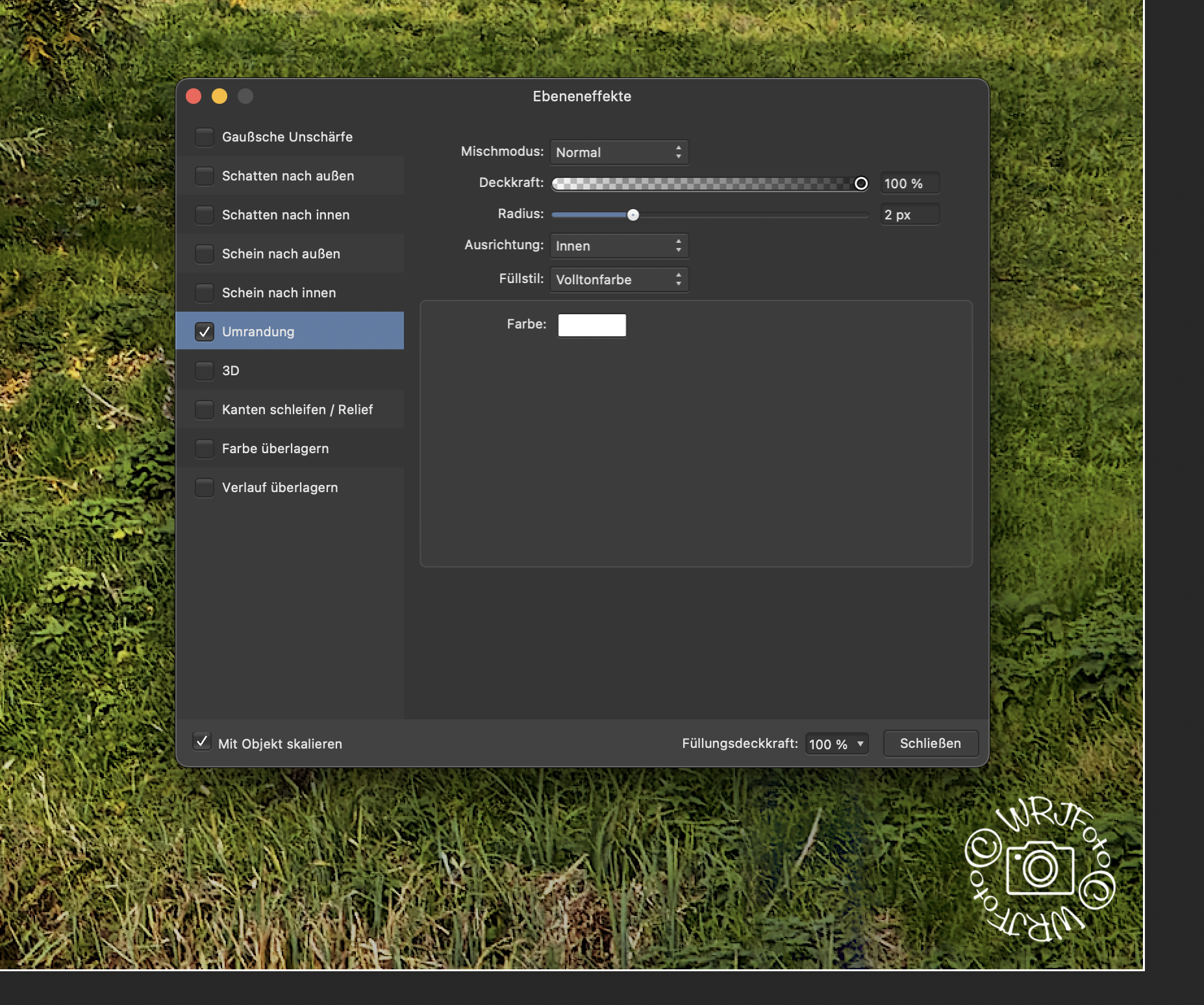
Task: Tick Kanten schleifen / Relief checkbox
Action: (205, 410)
